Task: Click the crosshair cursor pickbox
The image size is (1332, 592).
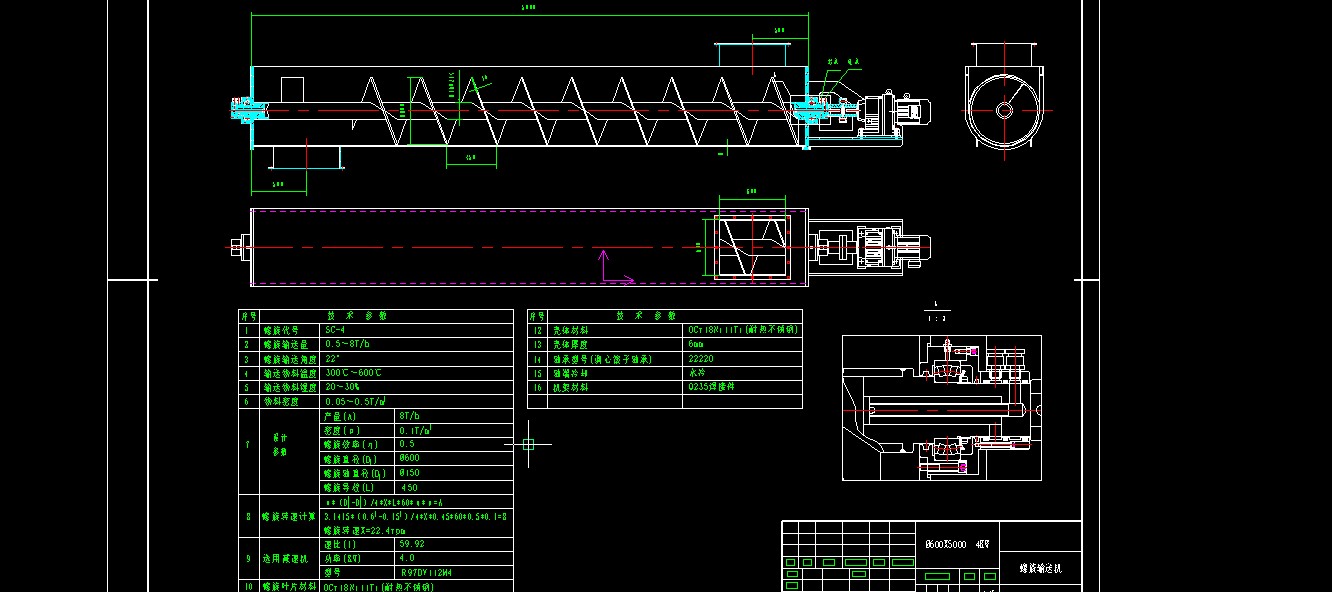Action: tap(529, 444)
